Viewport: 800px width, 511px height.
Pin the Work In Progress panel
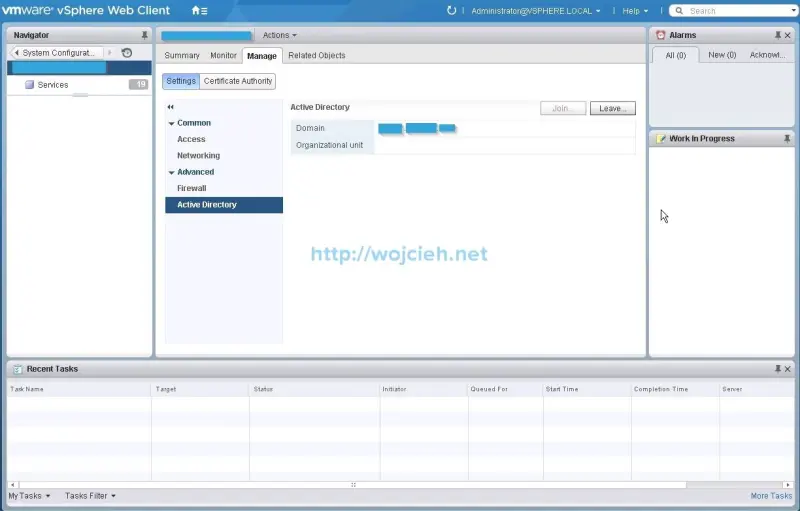[x=787, y=139]
